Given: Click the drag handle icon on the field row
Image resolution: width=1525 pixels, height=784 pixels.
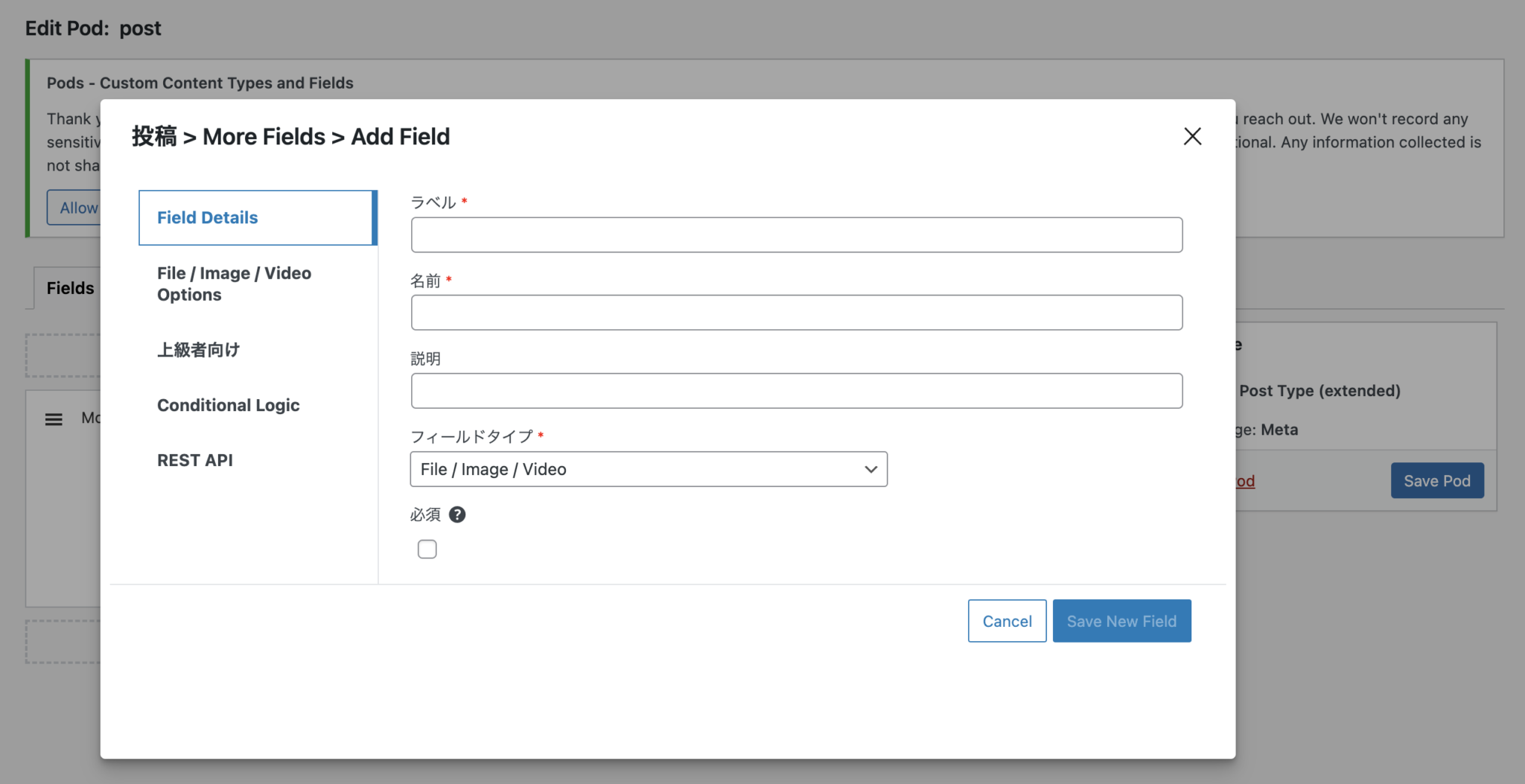Looking at the screenshot, I should 54,418.
